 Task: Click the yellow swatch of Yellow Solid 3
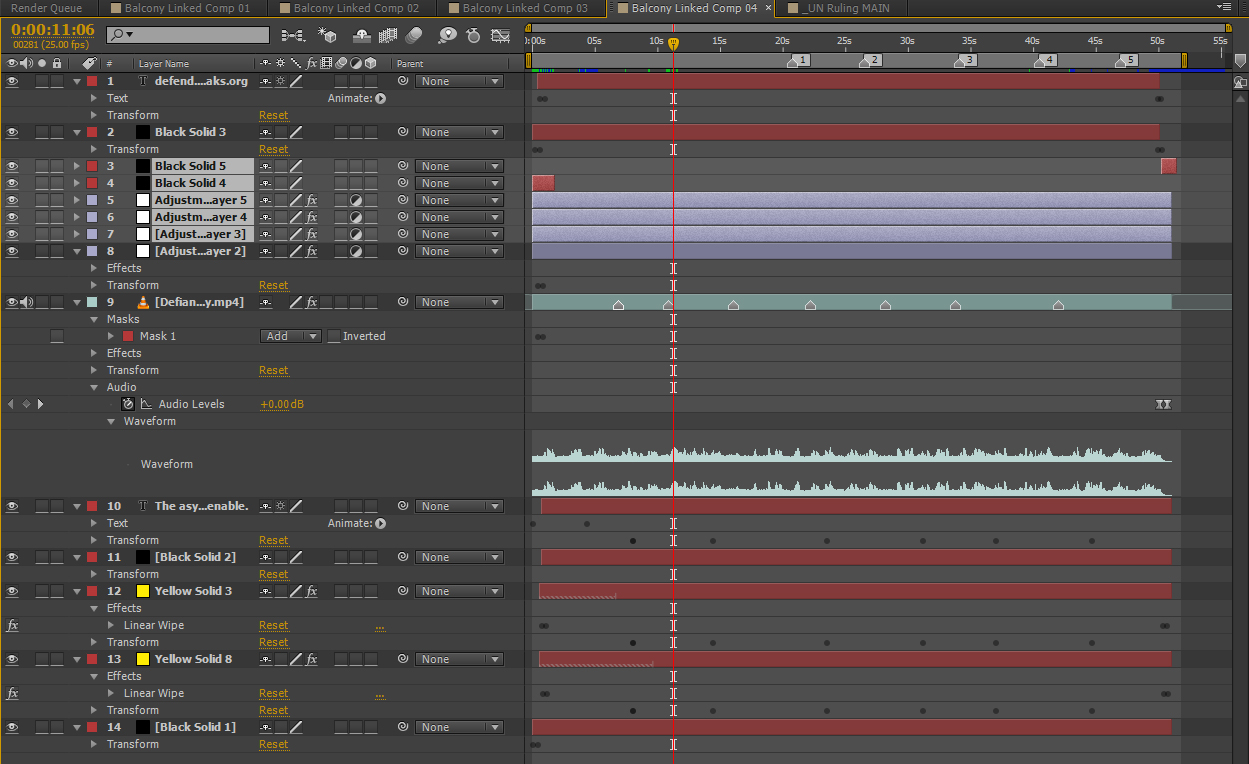pos(143,591)
